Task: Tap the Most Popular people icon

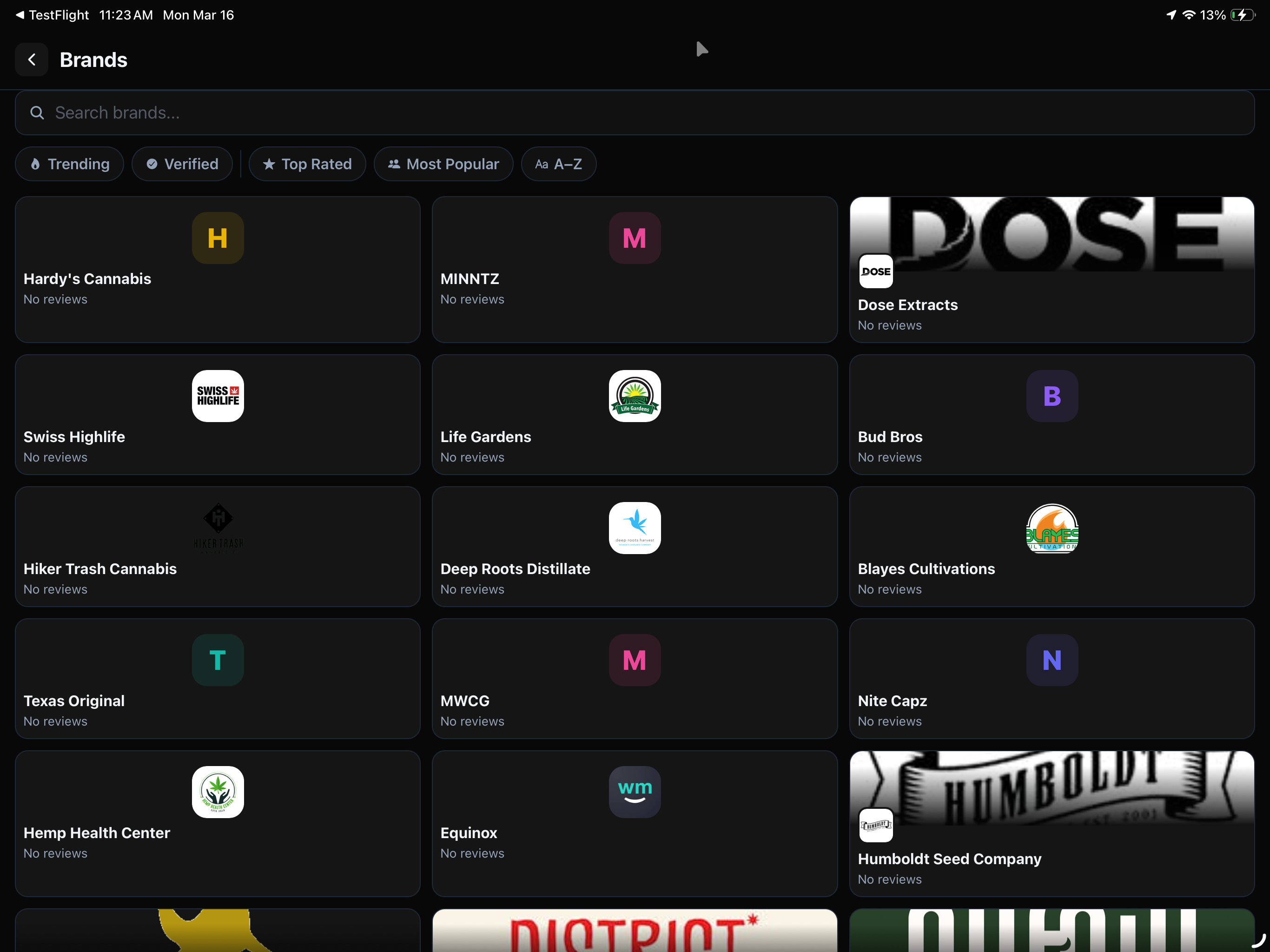Action: point(394,164)
